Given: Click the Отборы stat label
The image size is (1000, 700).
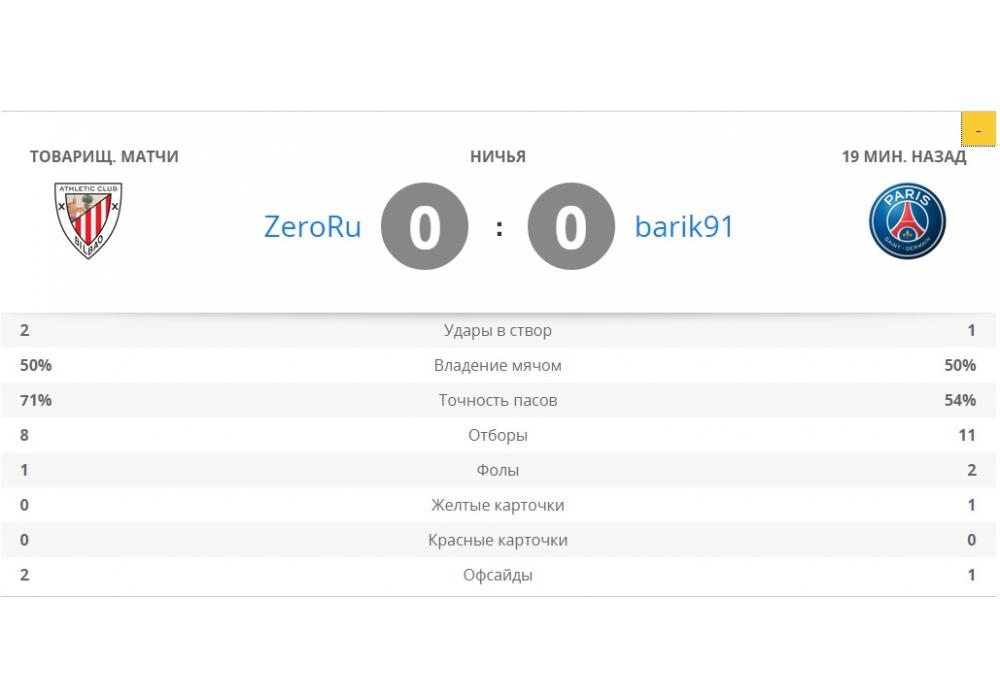Looking at the screenshot, I should [498, 435].
